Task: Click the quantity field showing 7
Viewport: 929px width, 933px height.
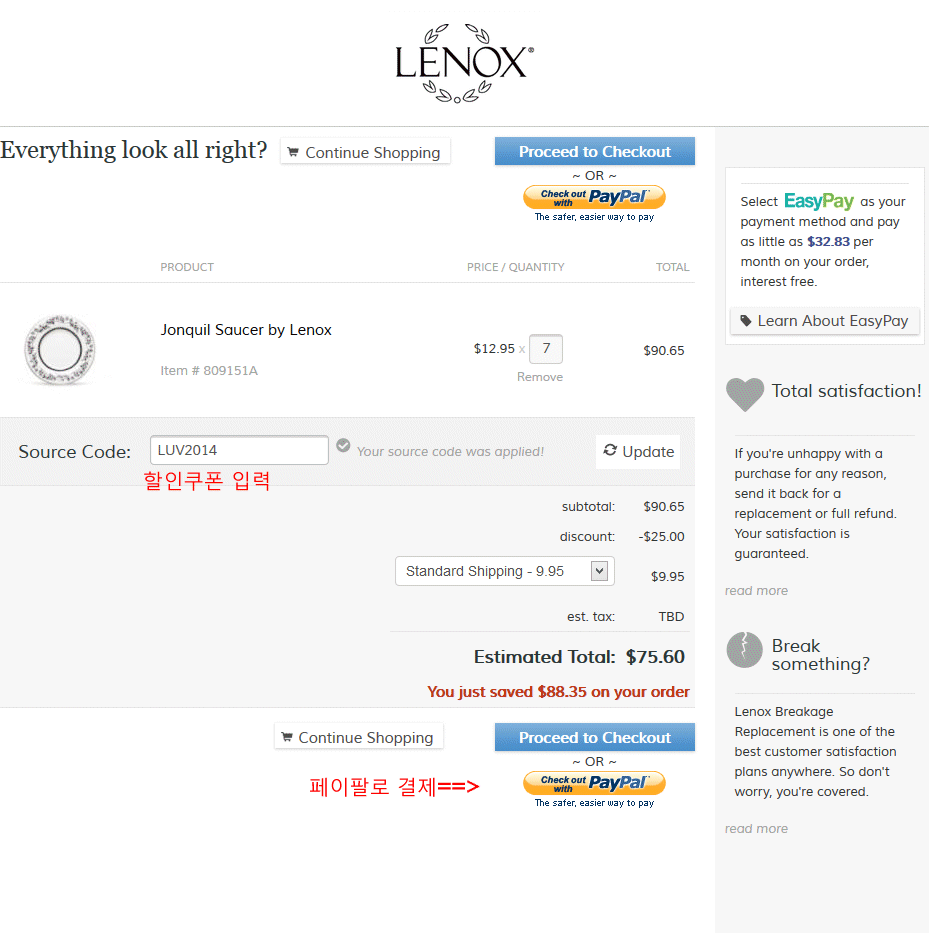Action: (x=545, y=349)
